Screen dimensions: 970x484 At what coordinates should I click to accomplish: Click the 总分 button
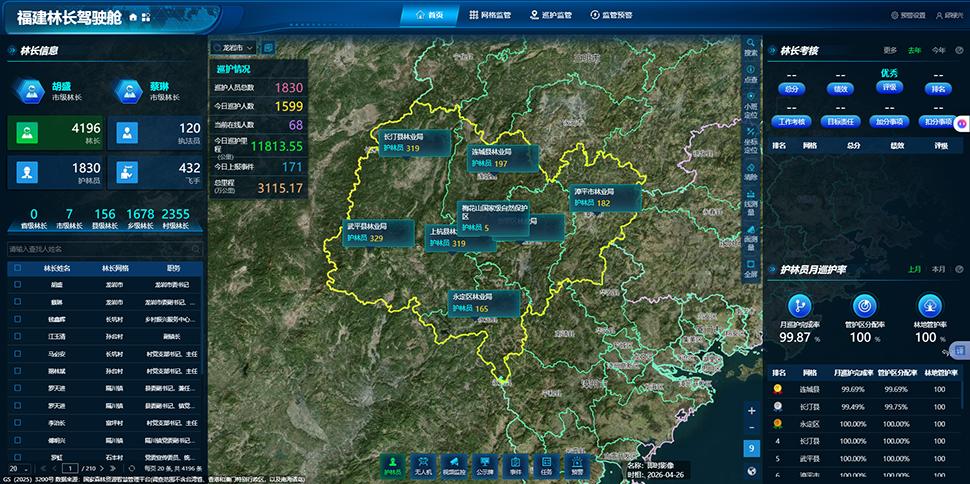pos(791,89)
